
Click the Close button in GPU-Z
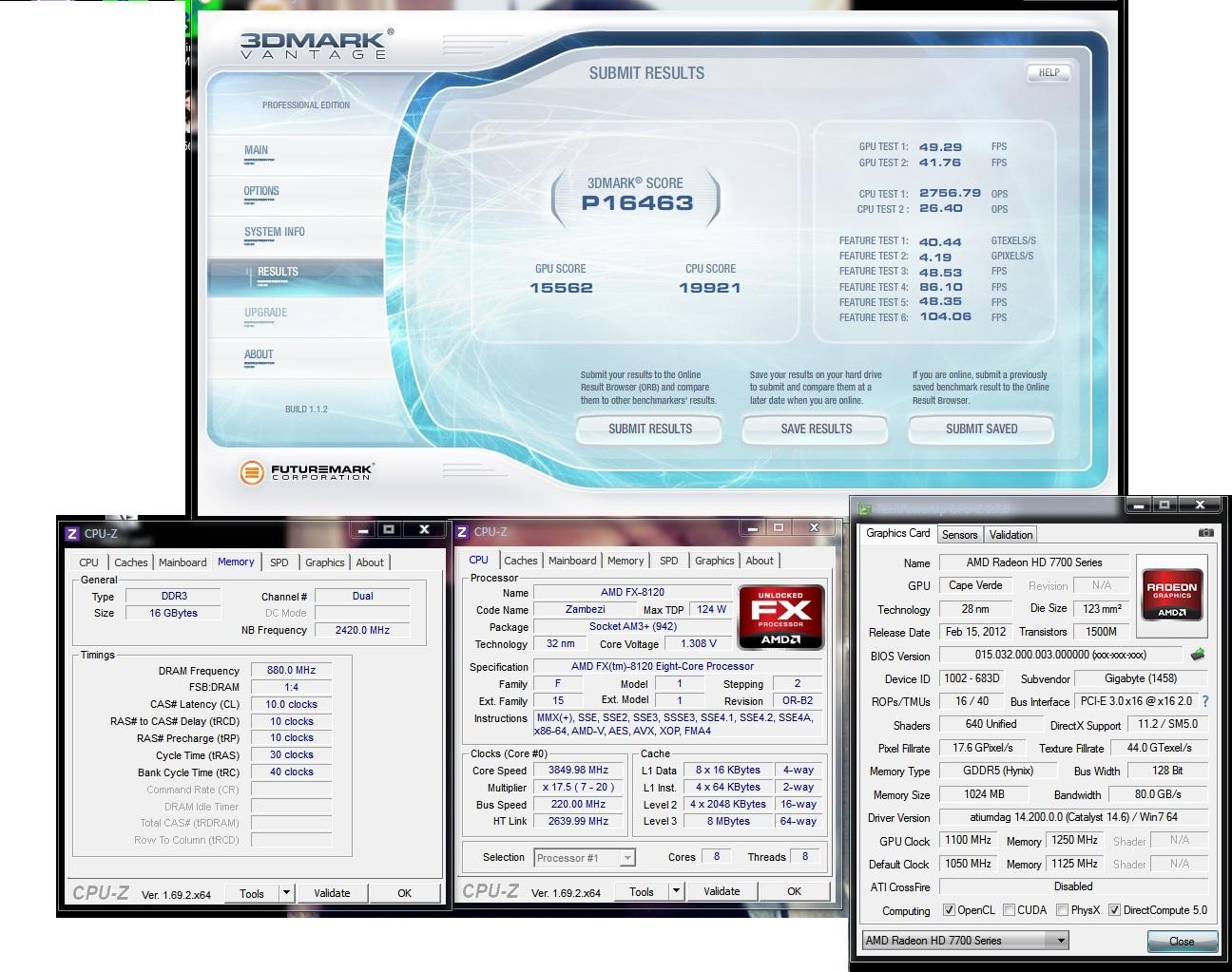click(x=1182, y=942)
